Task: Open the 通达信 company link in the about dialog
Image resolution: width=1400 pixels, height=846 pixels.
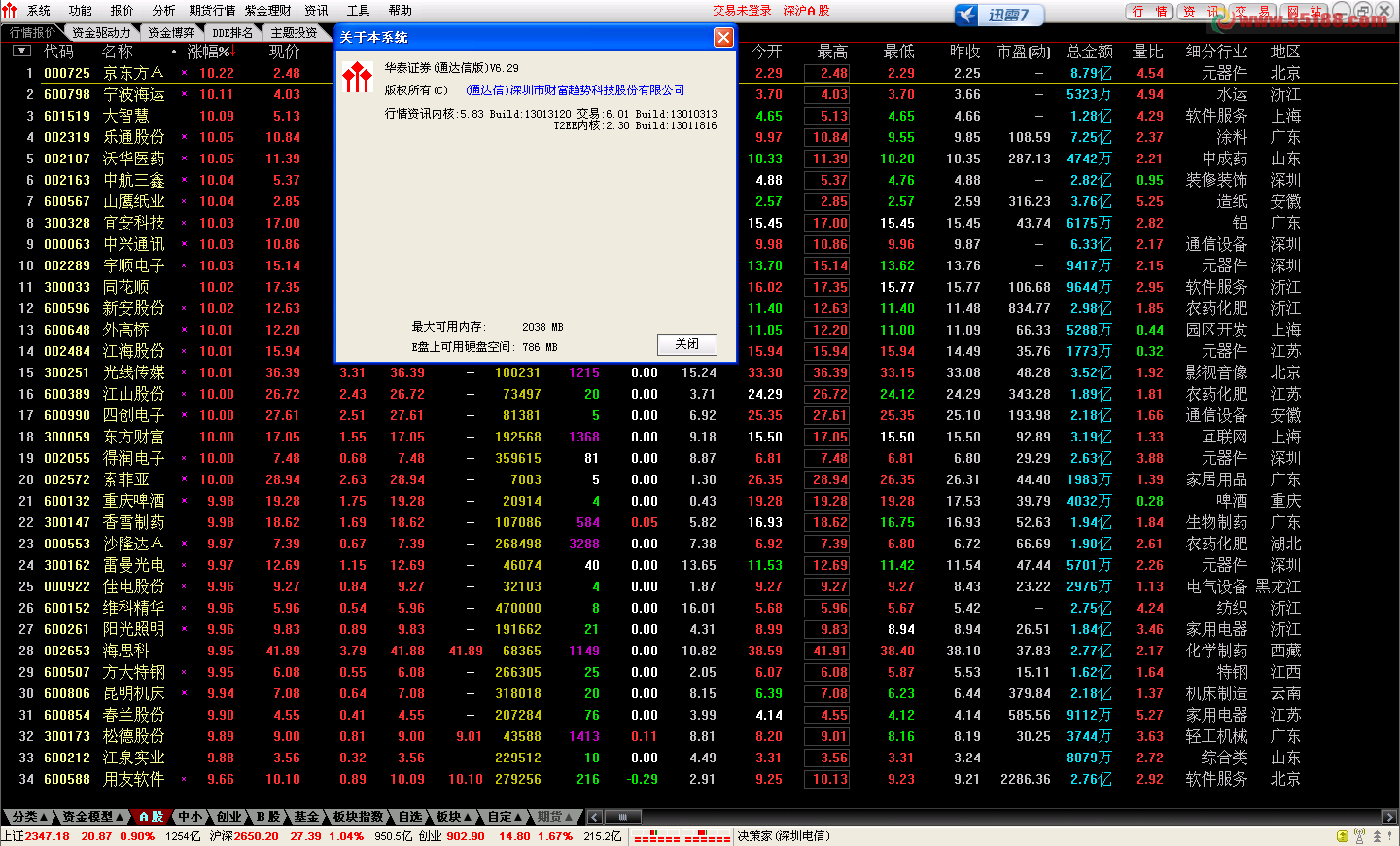Action: (575, 89)
